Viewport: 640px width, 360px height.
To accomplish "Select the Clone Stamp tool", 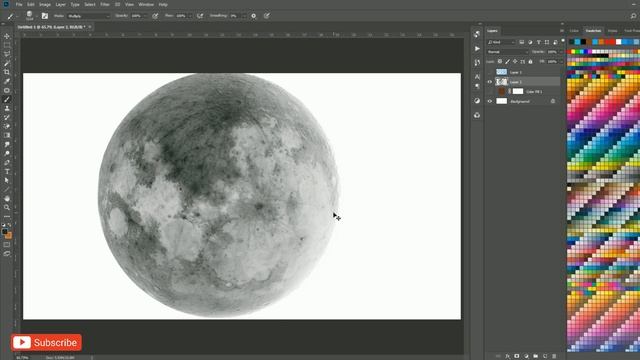I will pyautogui.click(x=7, y=108).
